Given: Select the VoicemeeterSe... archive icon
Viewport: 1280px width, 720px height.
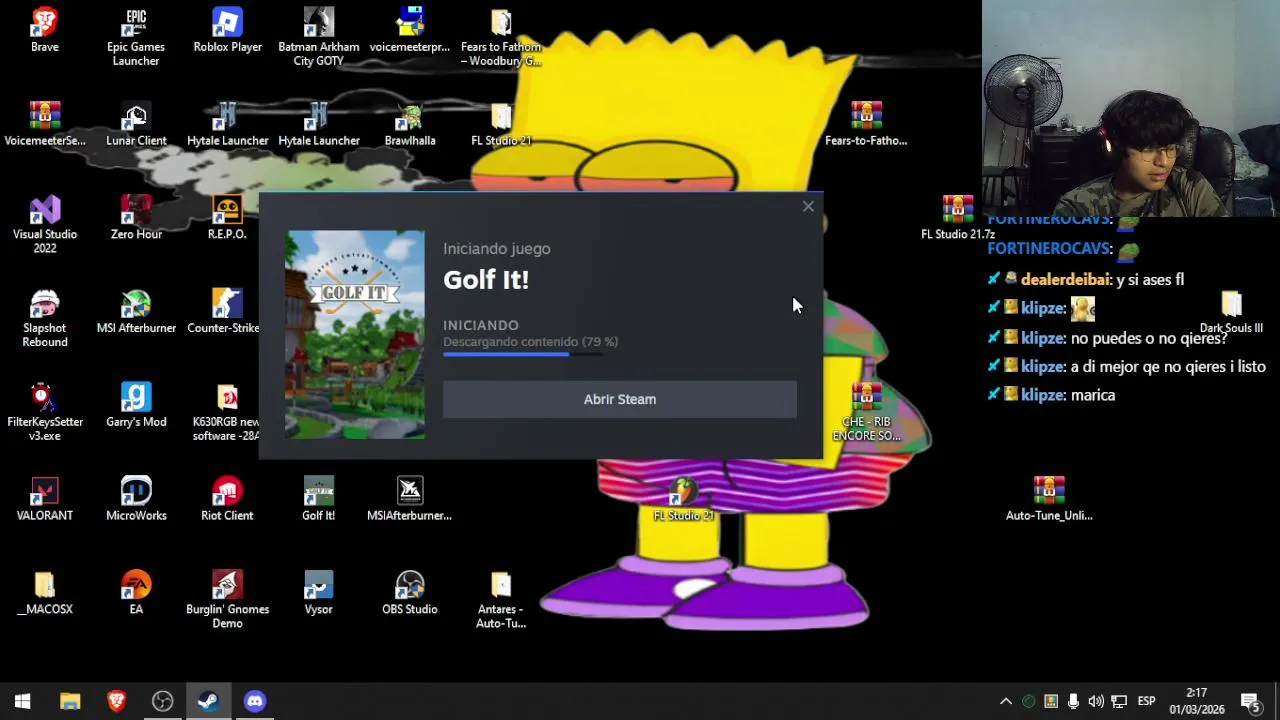Looking at the screenshot, I should 45,125.
